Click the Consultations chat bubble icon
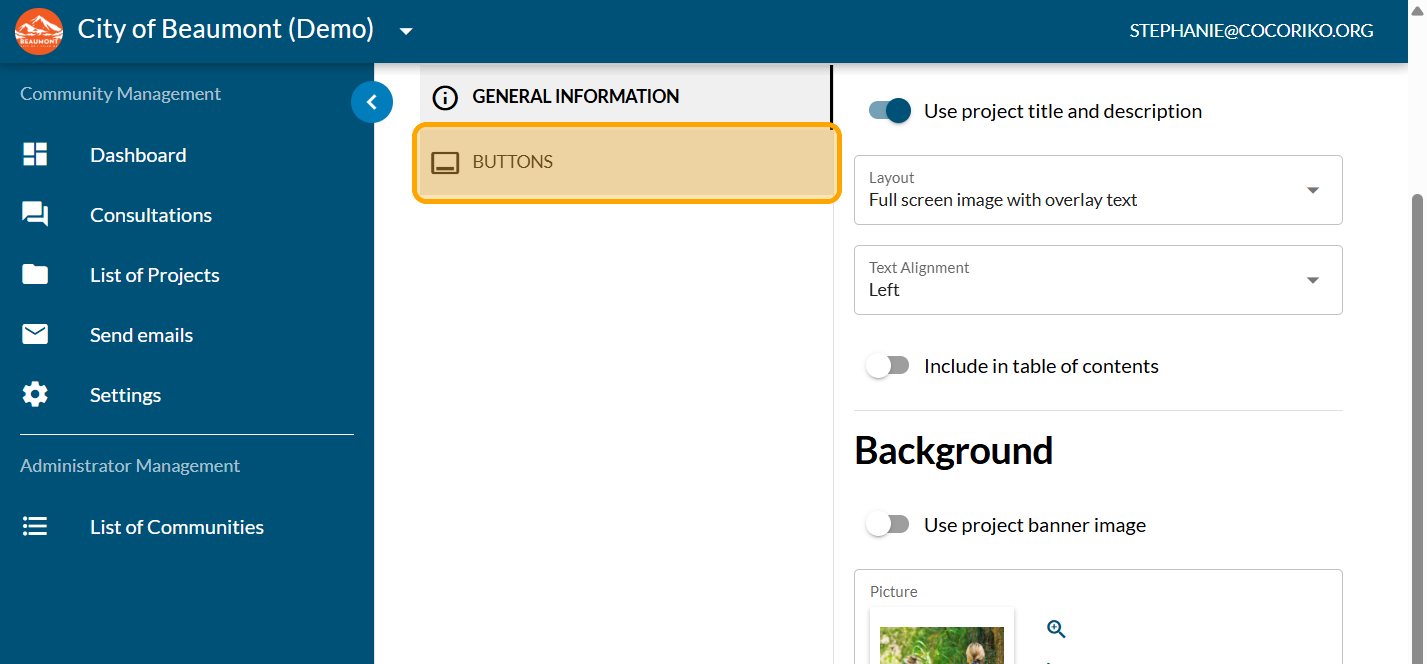The height and width of the screenshot is (664, 1427). [35, 214]
